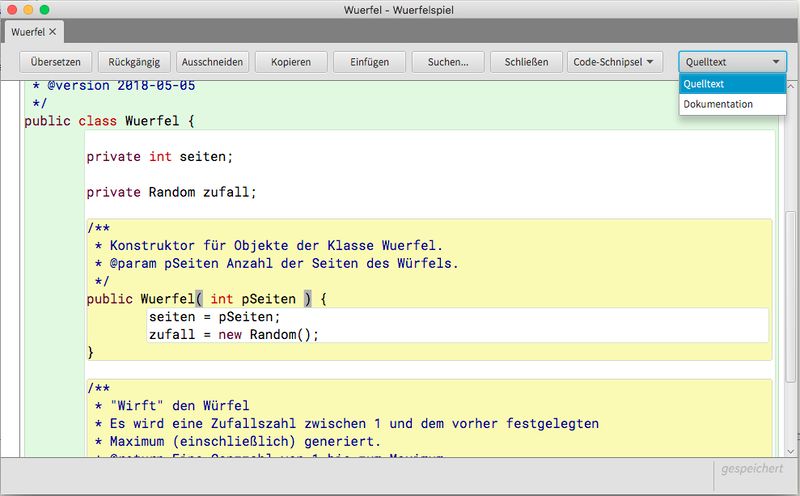Viewport: 800px width, 496px height.
Task: Close the Wuerfel tab with X
Action: pyautogui.click(x=53, y=32)
